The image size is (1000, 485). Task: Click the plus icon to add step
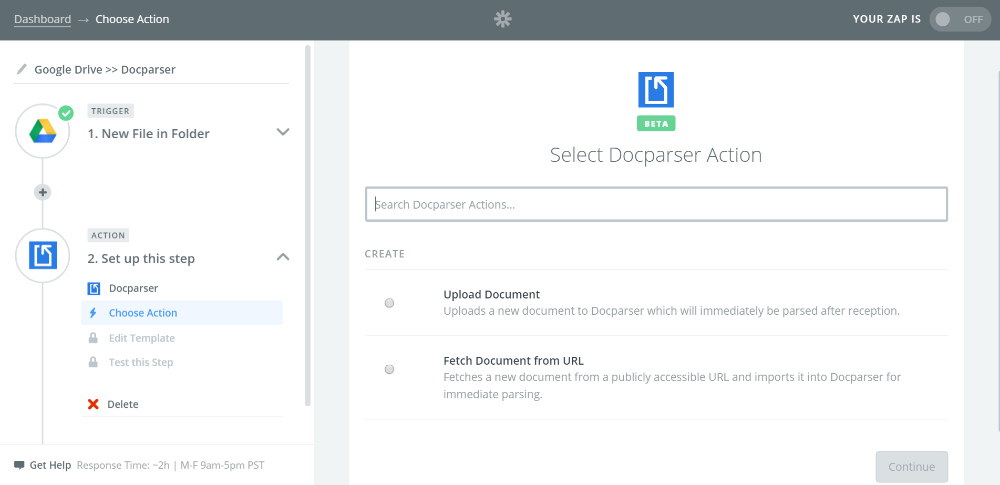click(43, 192)
